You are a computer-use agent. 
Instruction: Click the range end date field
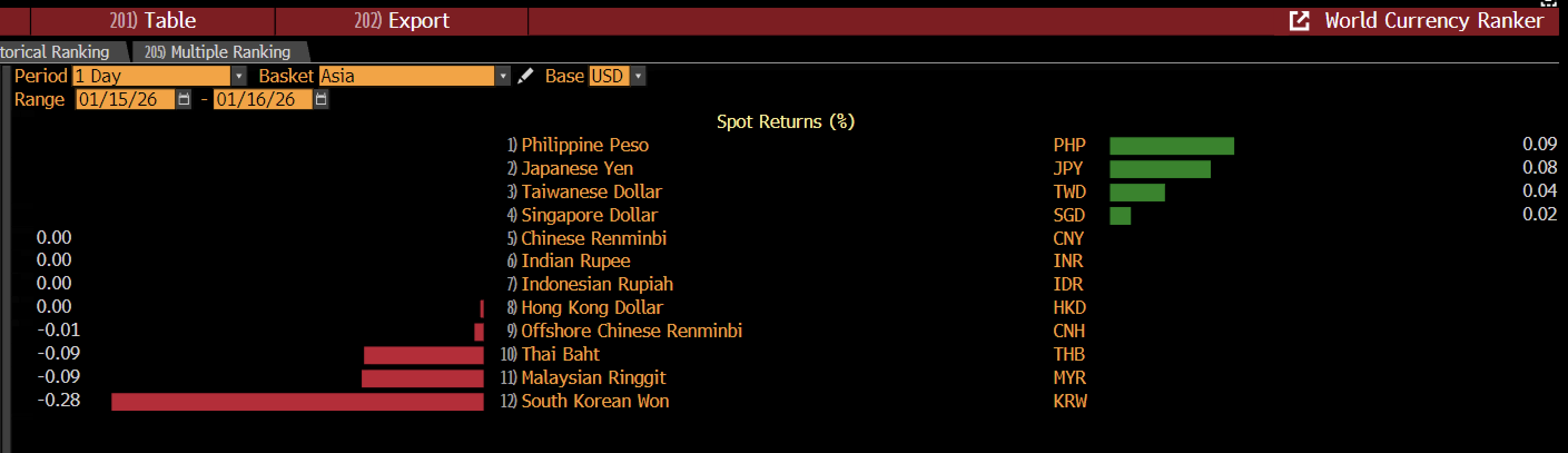[262, 99]
